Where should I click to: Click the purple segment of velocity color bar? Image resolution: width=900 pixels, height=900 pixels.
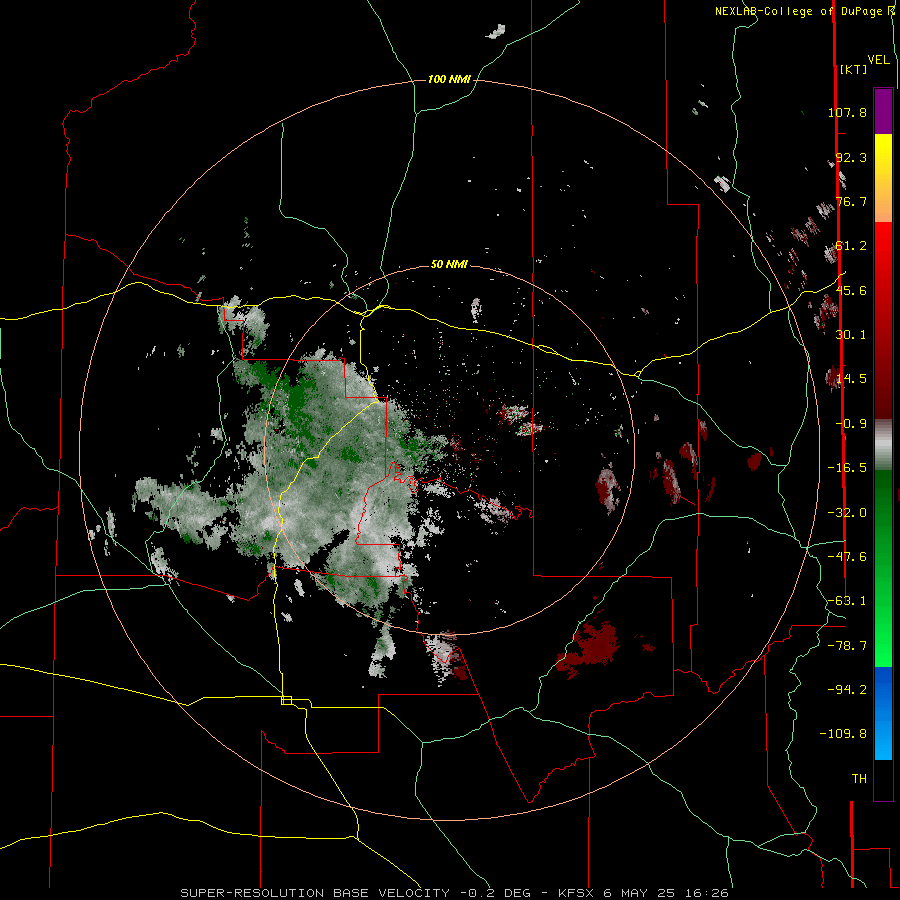[x=883, y=111]
